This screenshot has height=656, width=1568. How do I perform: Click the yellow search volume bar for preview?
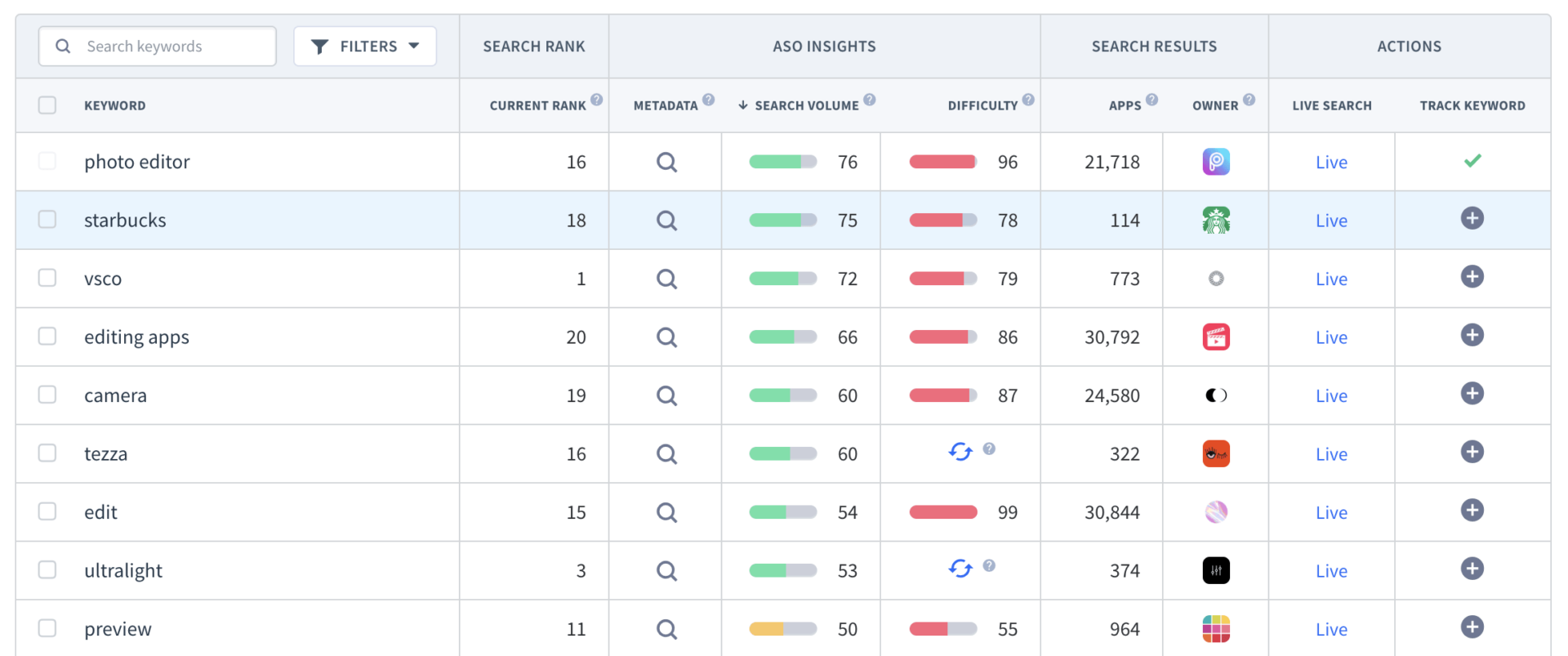tap(782, 629)
